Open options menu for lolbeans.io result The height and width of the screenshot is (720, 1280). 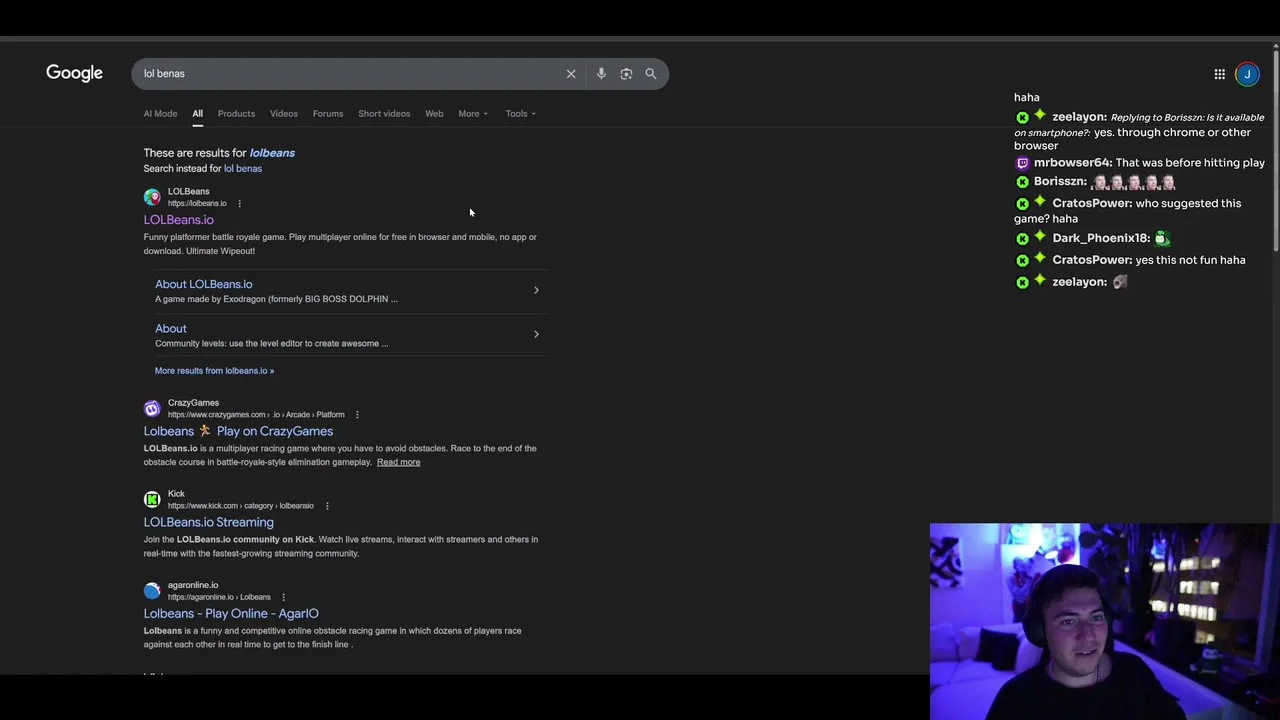(239, 204)
